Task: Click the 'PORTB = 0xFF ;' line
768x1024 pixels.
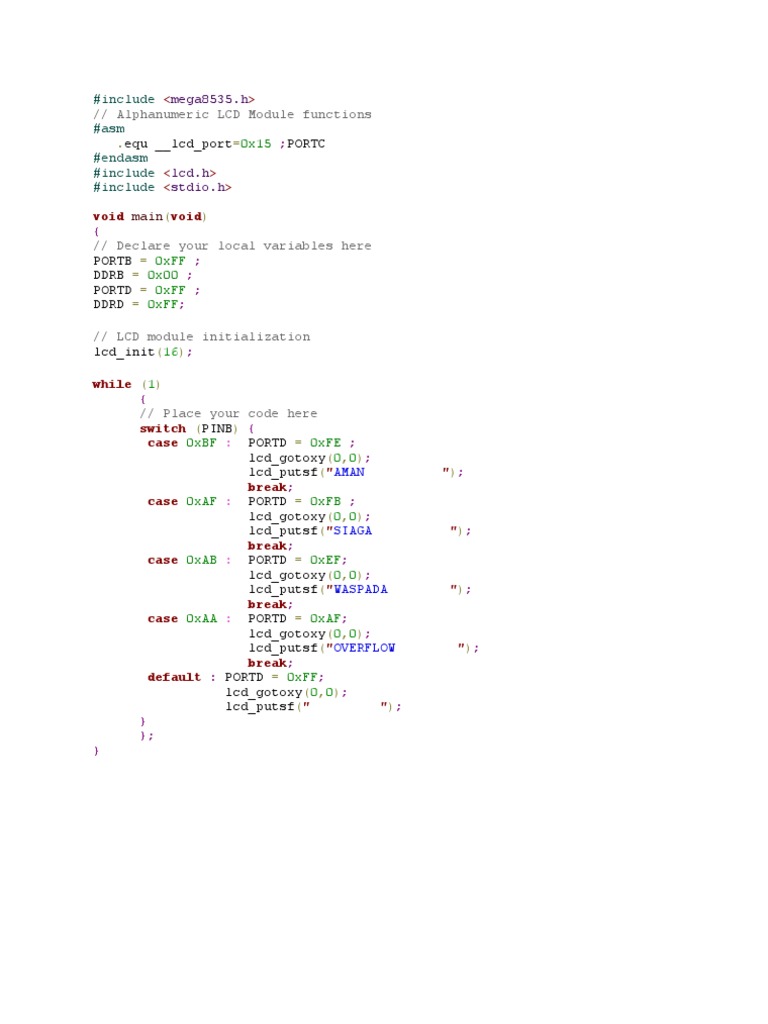Action: (x=146, y=261)
